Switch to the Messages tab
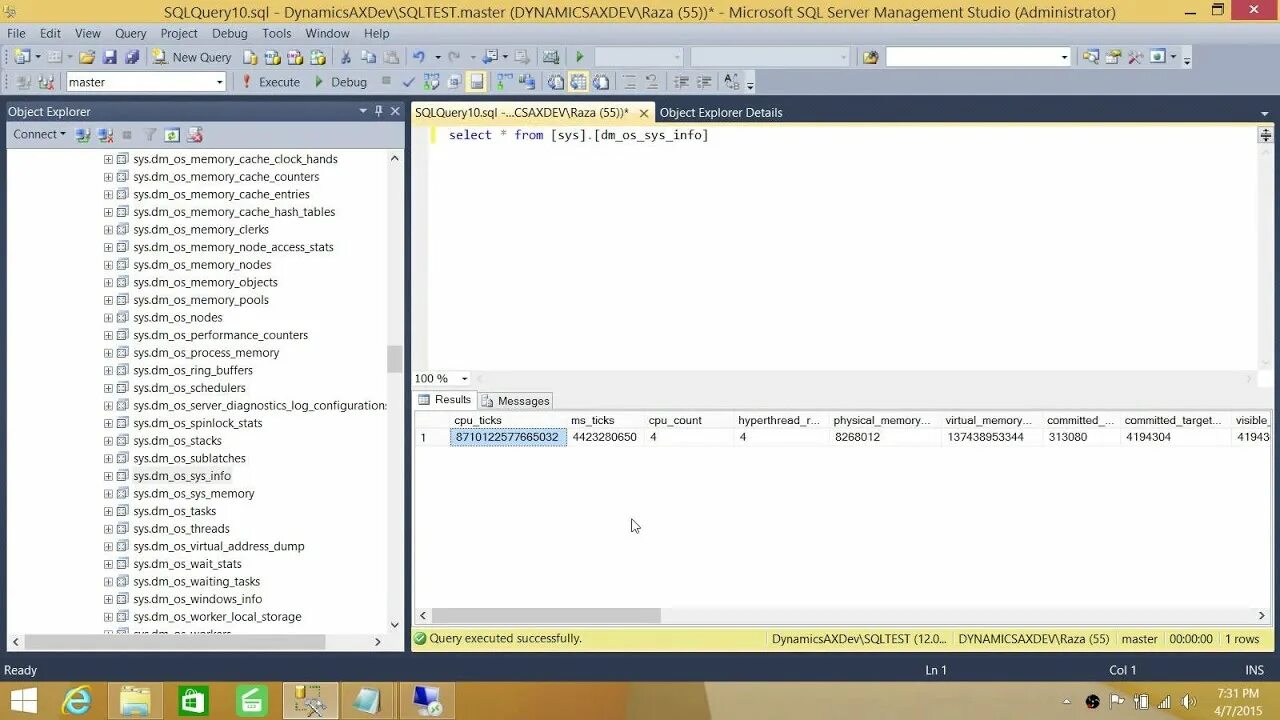This screenshot has height=720, width=1280. (x=515, y=401)
